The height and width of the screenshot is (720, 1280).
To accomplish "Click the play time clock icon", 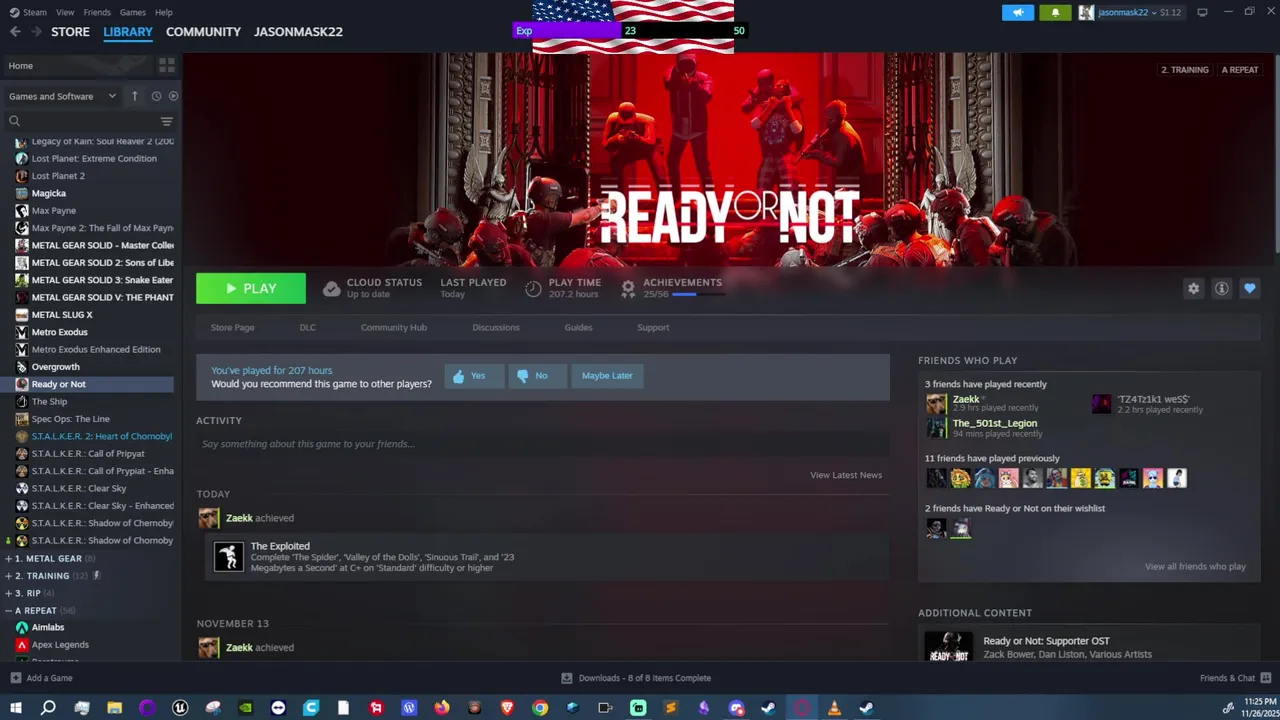I will (x=533, y=289).
